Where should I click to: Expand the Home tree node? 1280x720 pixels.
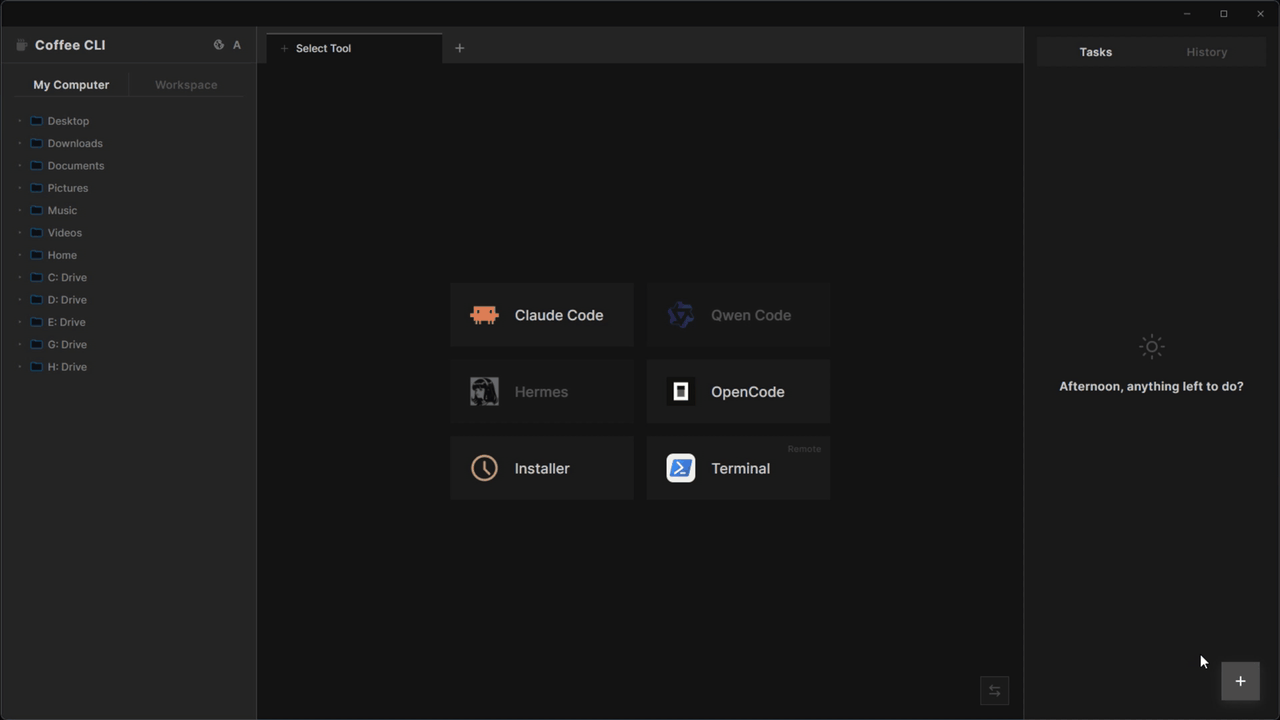[20, 255]
